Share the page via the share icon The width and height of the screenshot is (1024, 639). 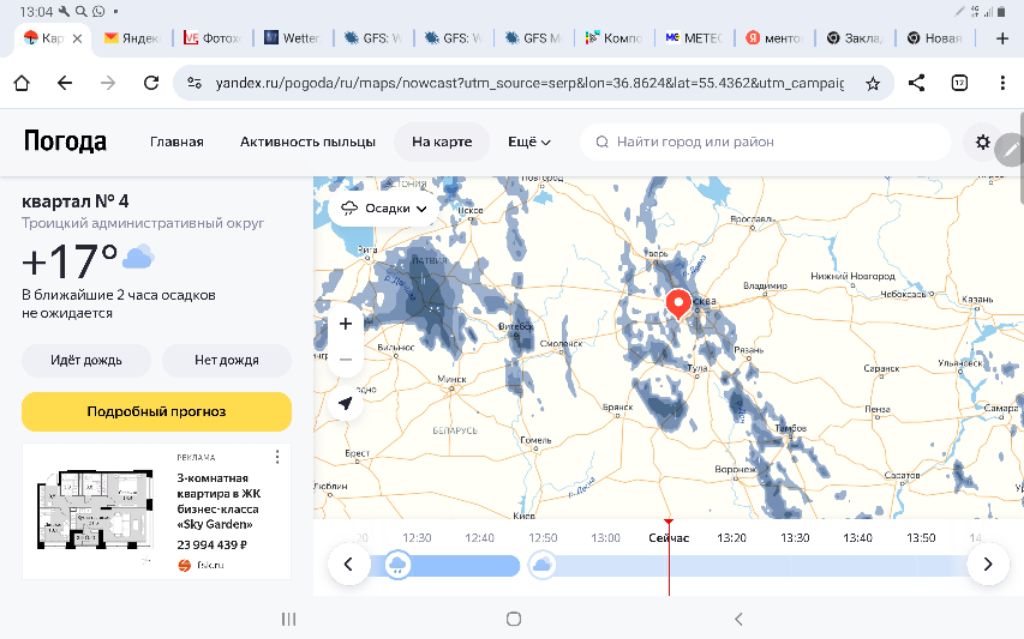(916, 83)
